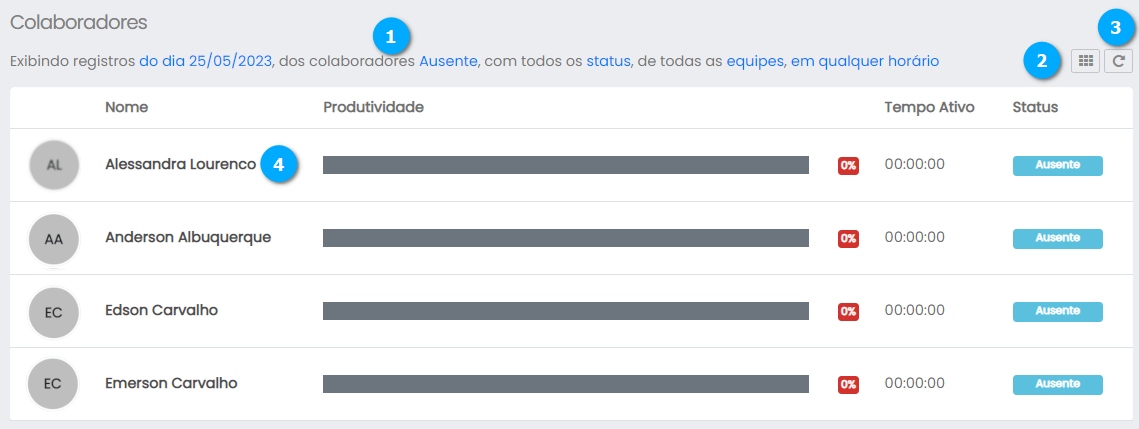Open Edson Carvalho's collaborator name
The width and height of the screenshot is (1139, 429).
[161, 311]
